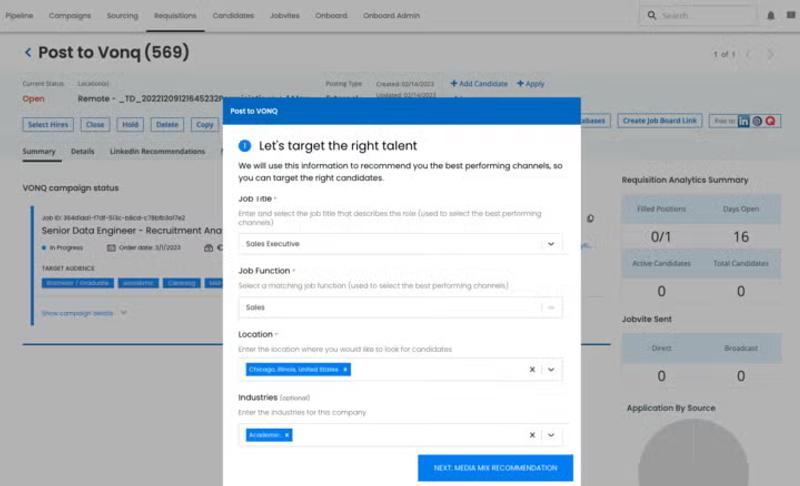This screenshot has height=486, width=800.
Task: Click the Create Job Board Link button
Action: click(x=660, y=121)
